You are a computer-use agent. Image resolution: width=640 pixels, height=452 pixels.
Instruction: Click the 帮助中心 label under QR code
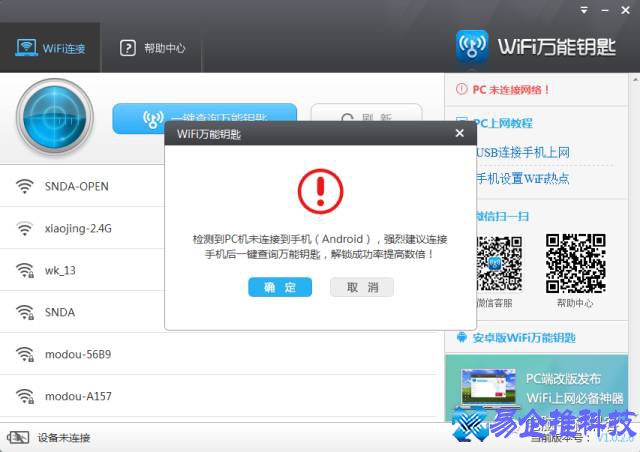[x=575, y=303]
